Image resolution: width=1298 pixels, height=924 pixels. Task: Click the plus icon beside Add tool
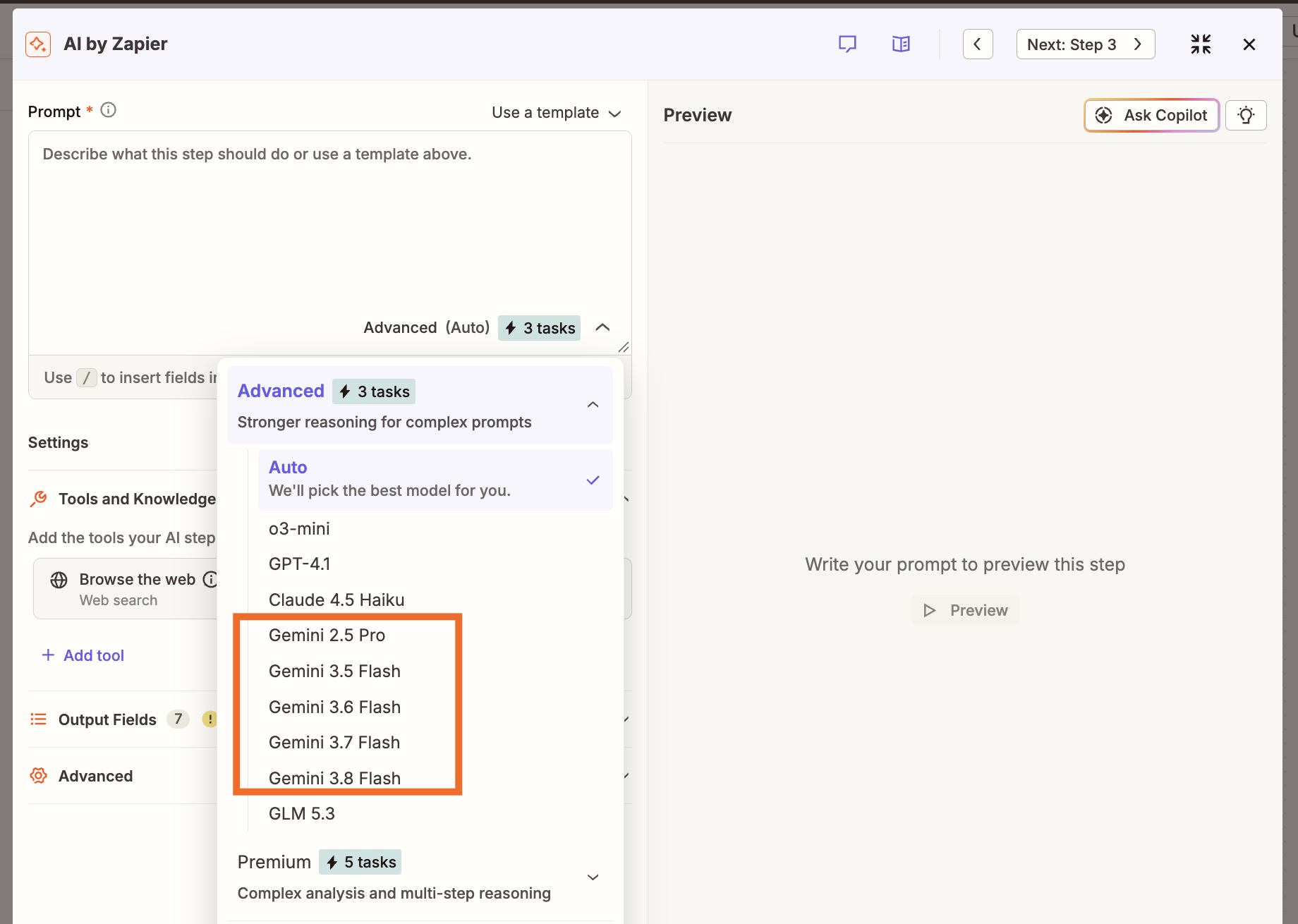point(48,655)
